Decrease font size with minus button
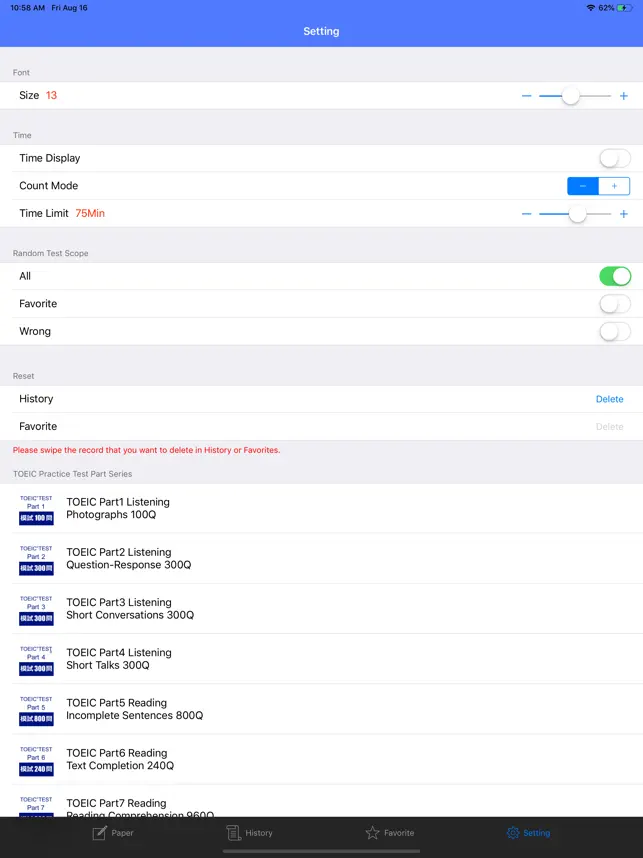Viewport: 643px width, 858px height. (526, 96)
